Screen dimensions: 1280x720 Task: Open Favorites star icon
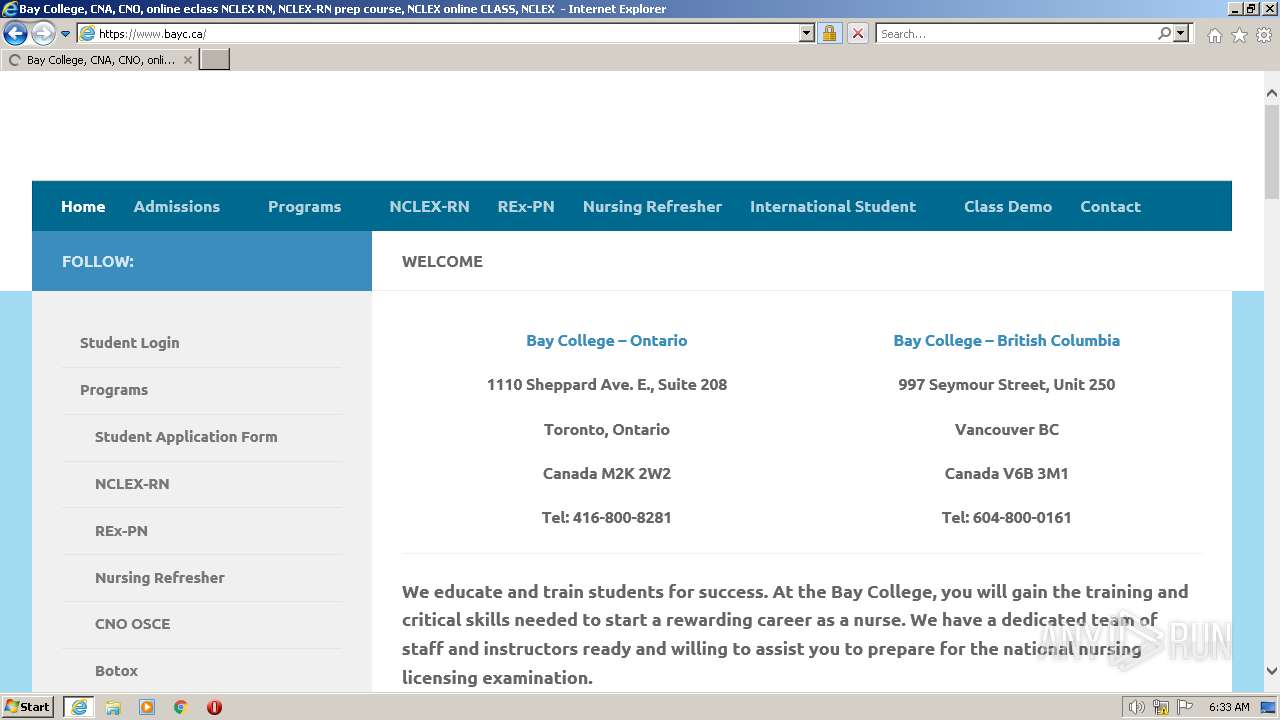tap(1239, 35)
